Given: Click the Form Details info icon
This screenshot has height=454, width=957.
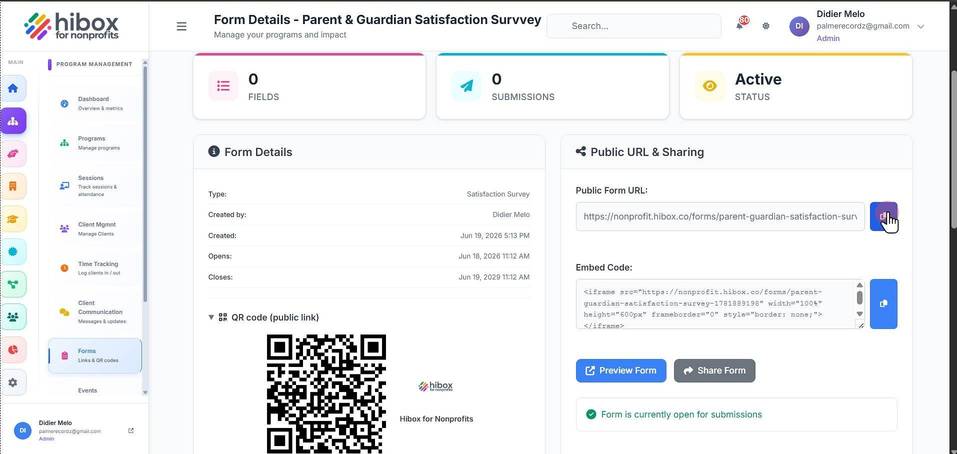Looking at the screenshot, I should pyautogui.click(x=214, y=151).
